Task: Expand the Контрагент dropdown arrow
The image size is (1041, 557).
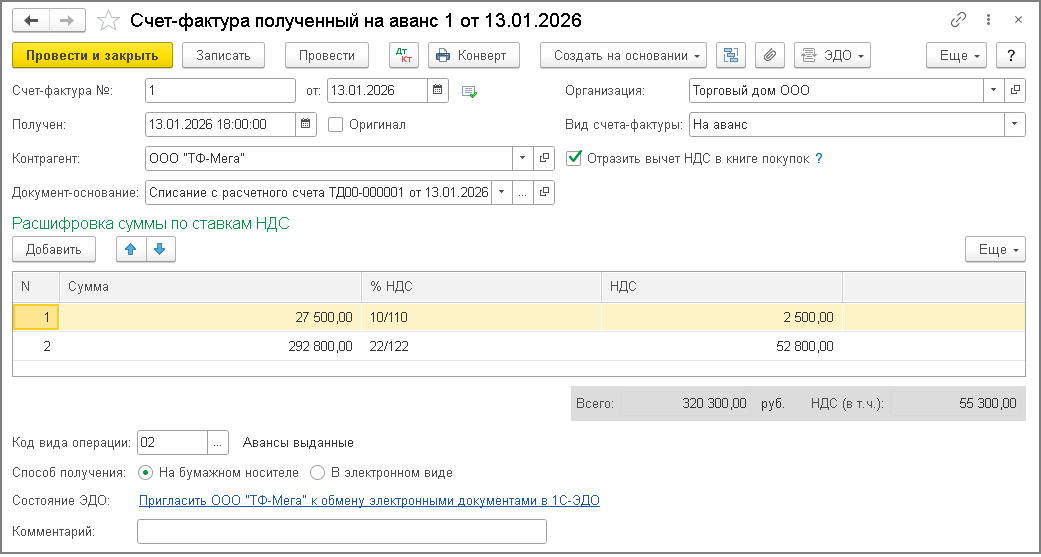Action: click(x=523, y=159)
